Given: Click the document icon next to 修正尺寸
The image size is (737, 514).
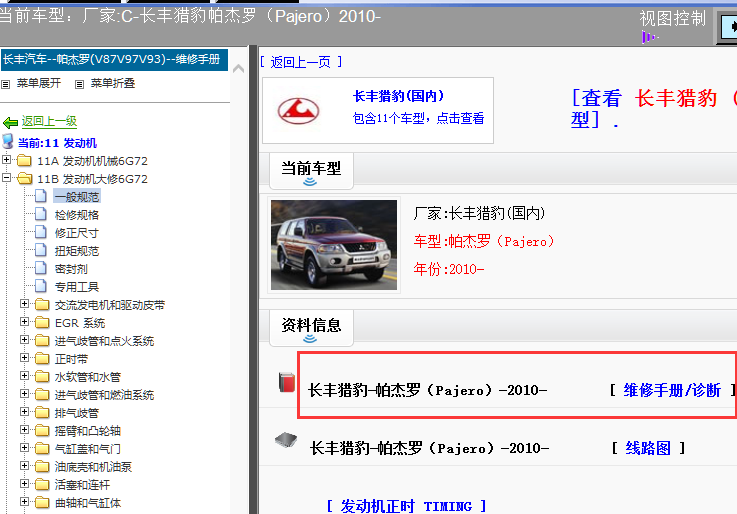Looking at the screenshot, I should (41, 232).
